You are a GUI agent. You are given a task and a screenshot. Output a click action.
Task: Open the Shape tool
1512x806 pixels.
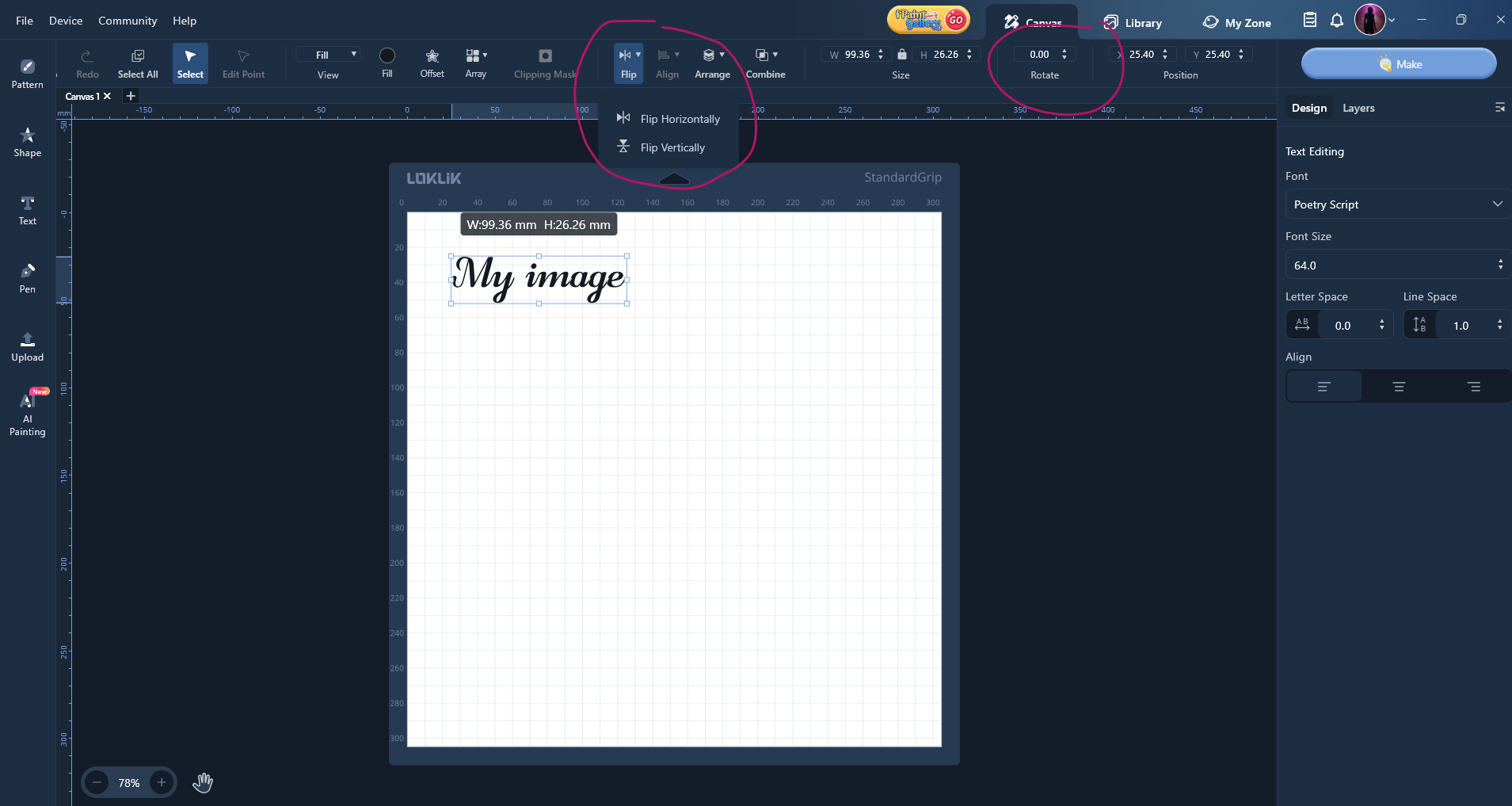[27, 142]
